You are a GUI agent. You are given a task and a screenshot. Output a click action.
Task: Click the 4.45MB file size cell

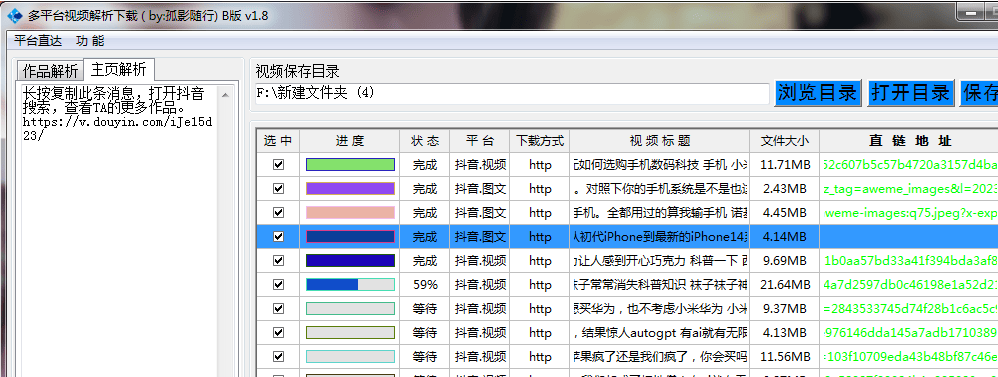(x=785, y=213)
